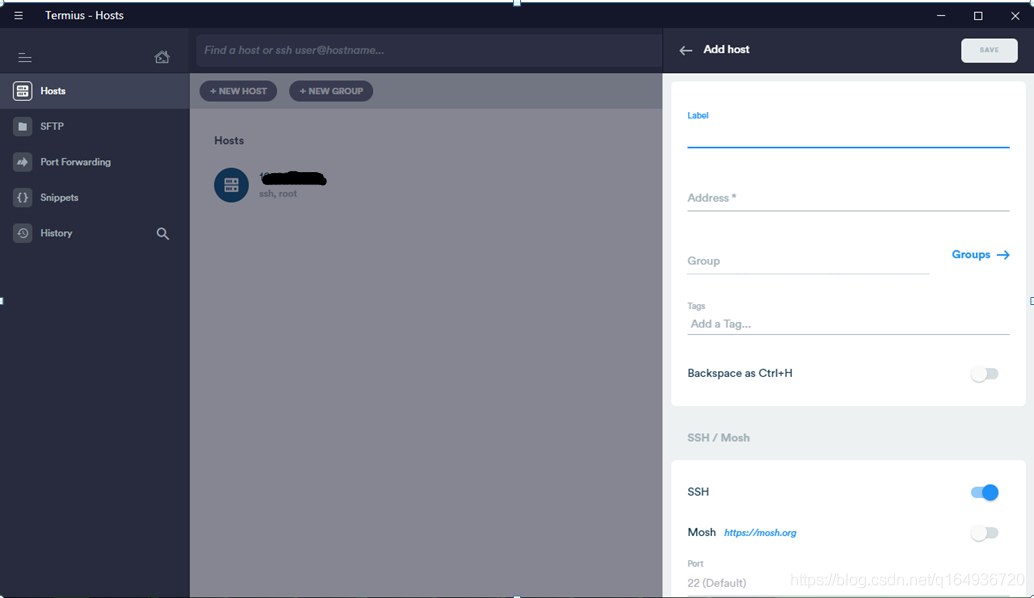Open the Snippets section
The width and height of the screenshot is (1034, 598).
94,197
